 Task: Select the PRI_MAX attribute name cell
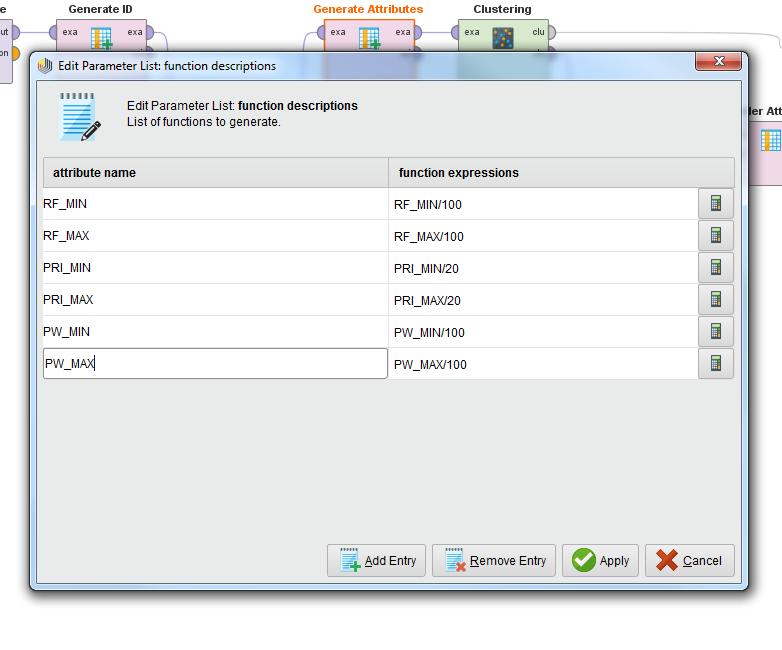[215, 299]
